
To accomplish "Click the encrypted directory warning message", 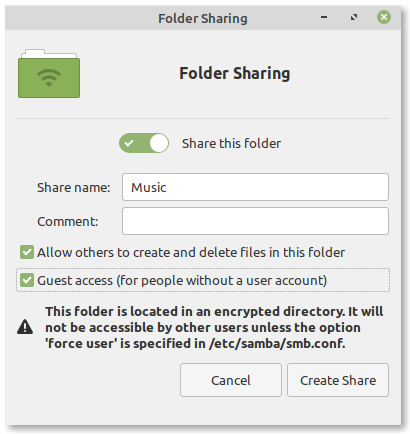I will (214, 327).
